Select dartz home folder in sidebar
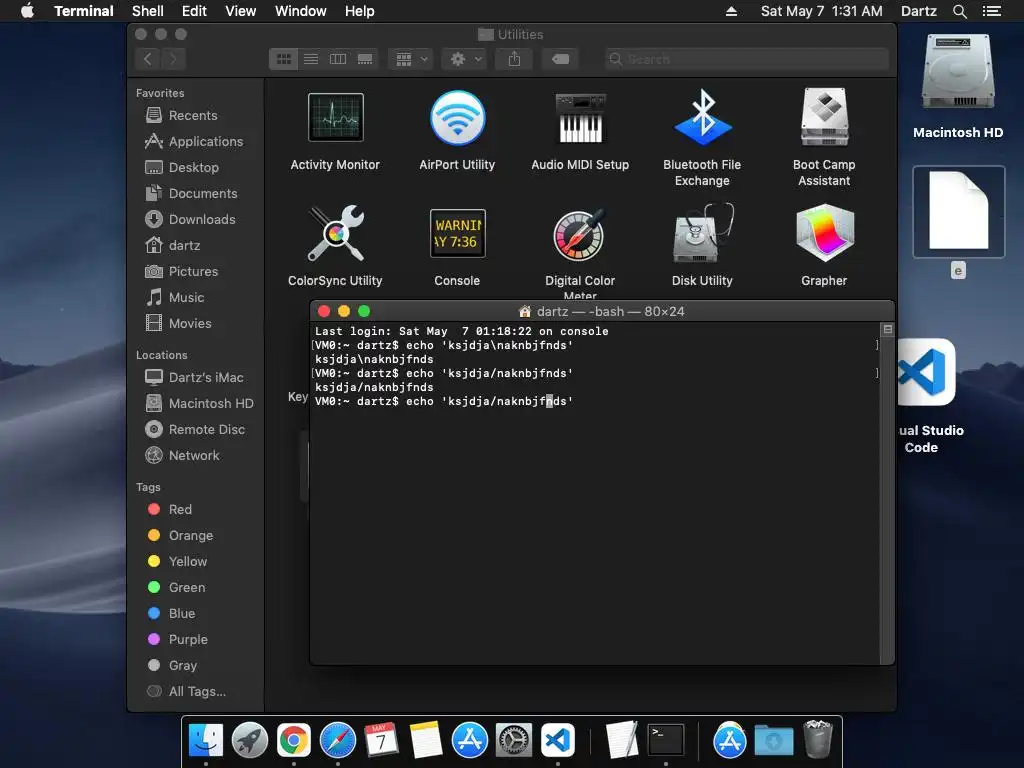The width and height of the screenshot is (1024, 768). pyautogui.click(x=172, y=246)
